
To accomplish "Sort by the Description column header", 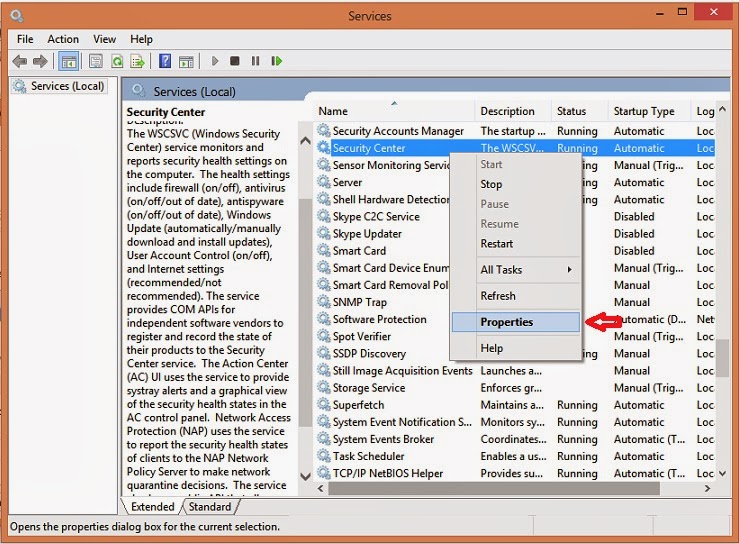I will (513, 111).
